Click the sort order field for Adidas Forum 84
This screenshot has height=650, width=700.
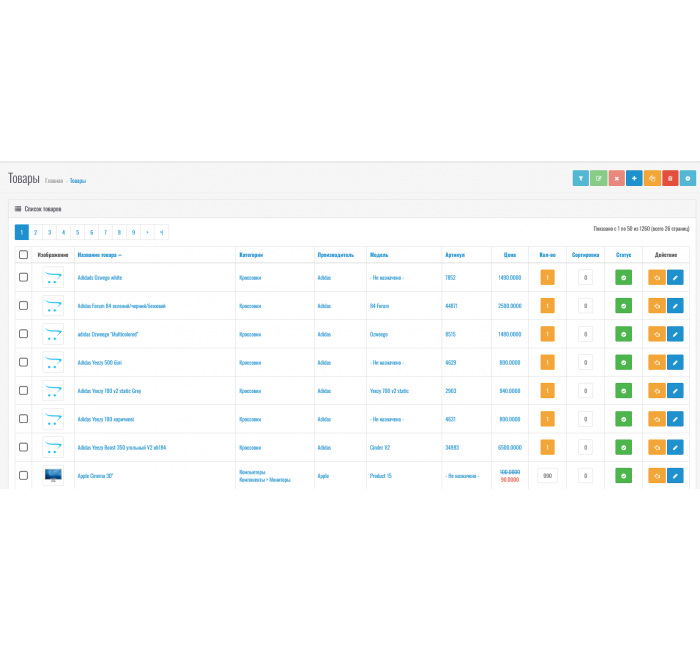click(x=585, y=306)
